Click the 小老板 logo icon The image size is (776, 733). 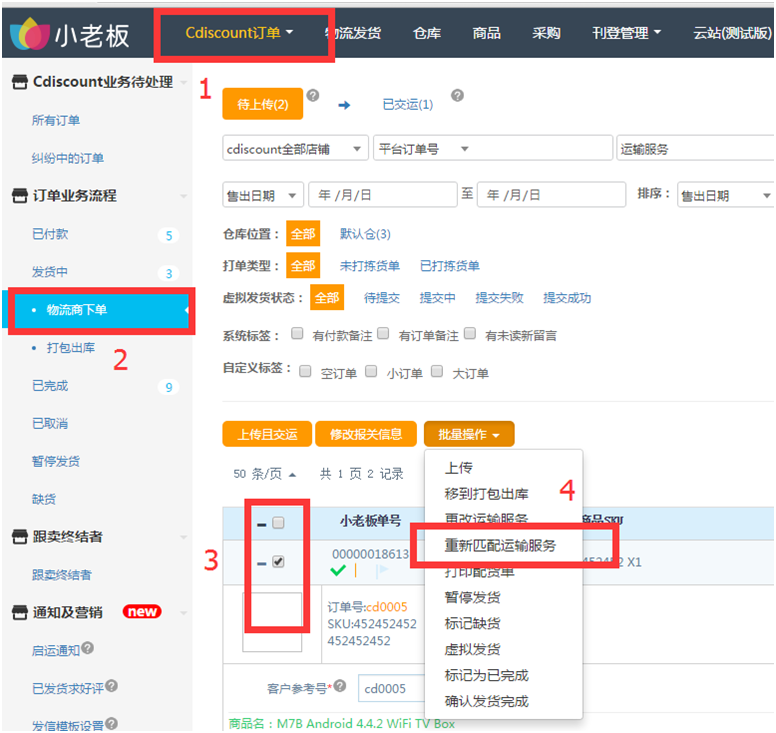tap(30, 34)
